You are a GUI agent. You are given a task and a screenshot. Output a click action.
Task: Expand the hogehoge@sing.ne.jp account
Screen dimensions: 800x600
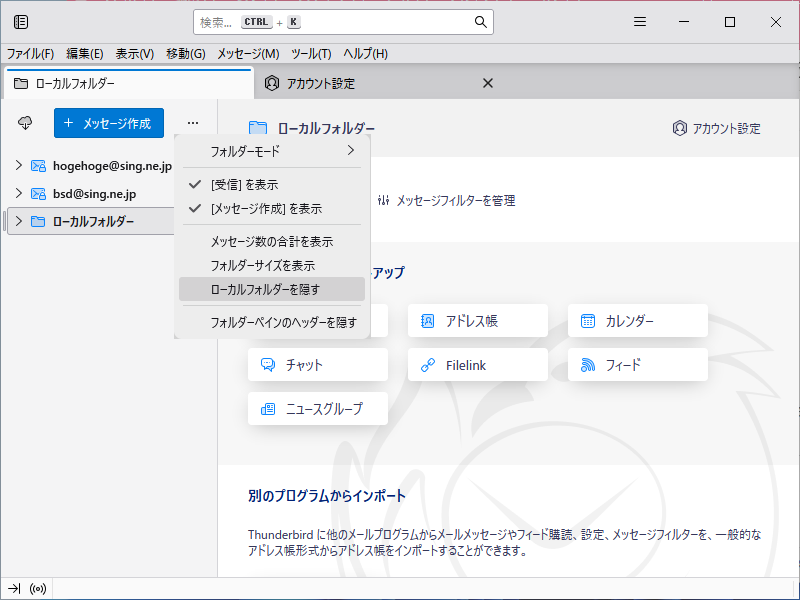pos(19,165)
